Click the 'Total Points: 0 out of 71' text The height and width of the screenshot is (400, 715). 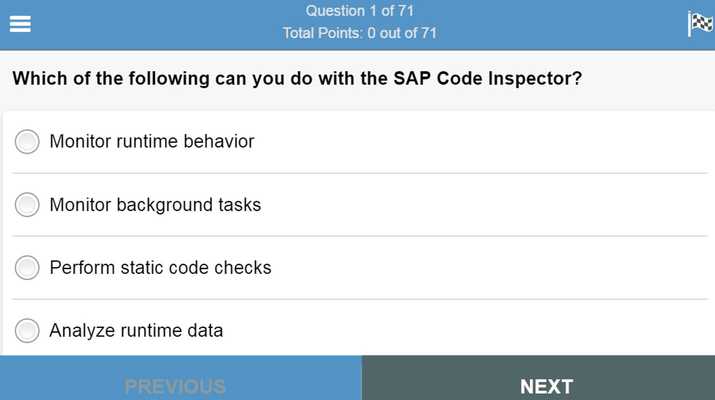click(x=360, y=33)
